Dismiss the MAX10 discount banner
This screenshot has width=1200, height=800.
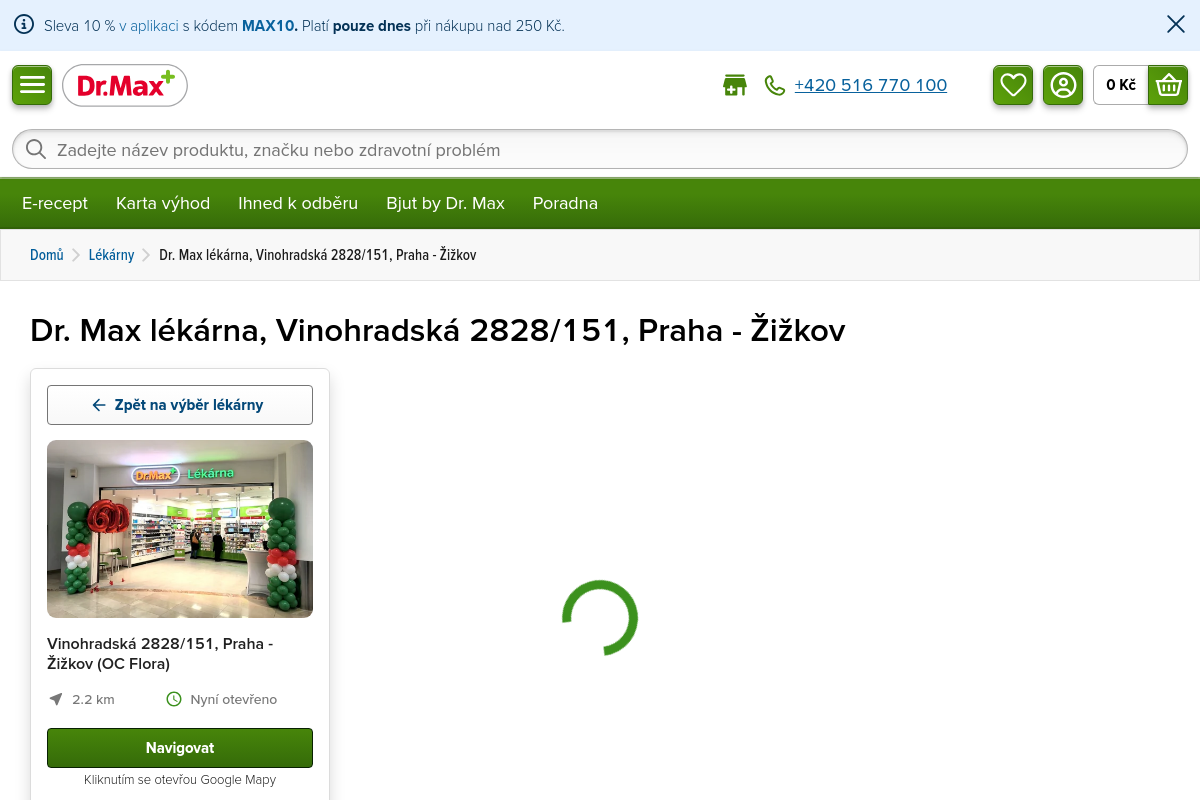pyautogui.click(x=1176, y=25)
